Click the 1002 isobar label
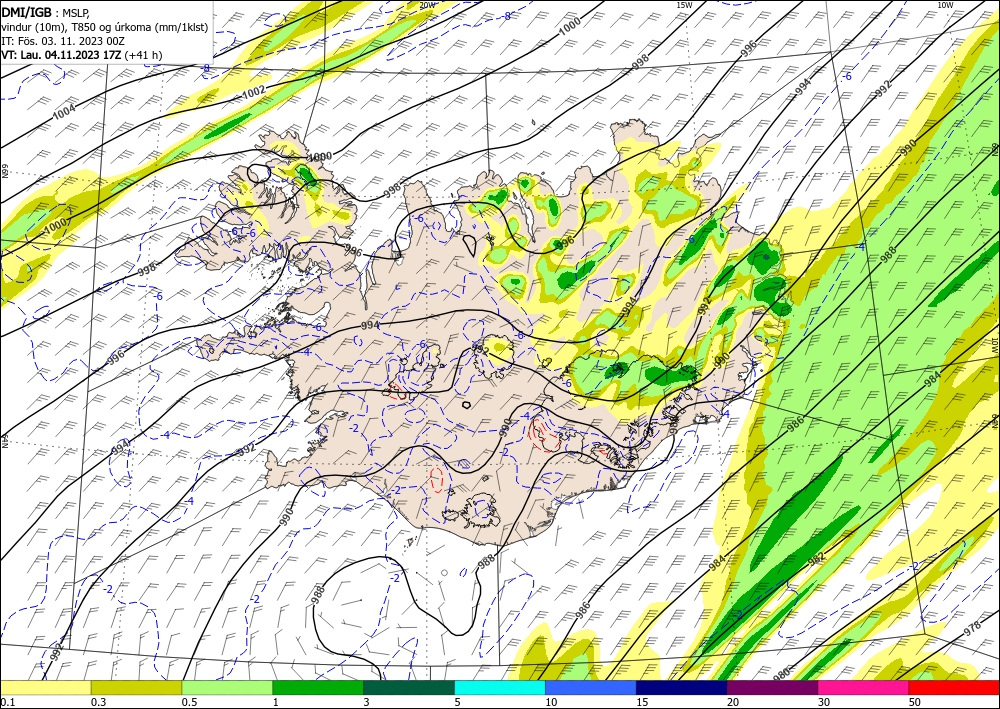The width and height of the screenshot is (1000, 709). pos(254,92)
